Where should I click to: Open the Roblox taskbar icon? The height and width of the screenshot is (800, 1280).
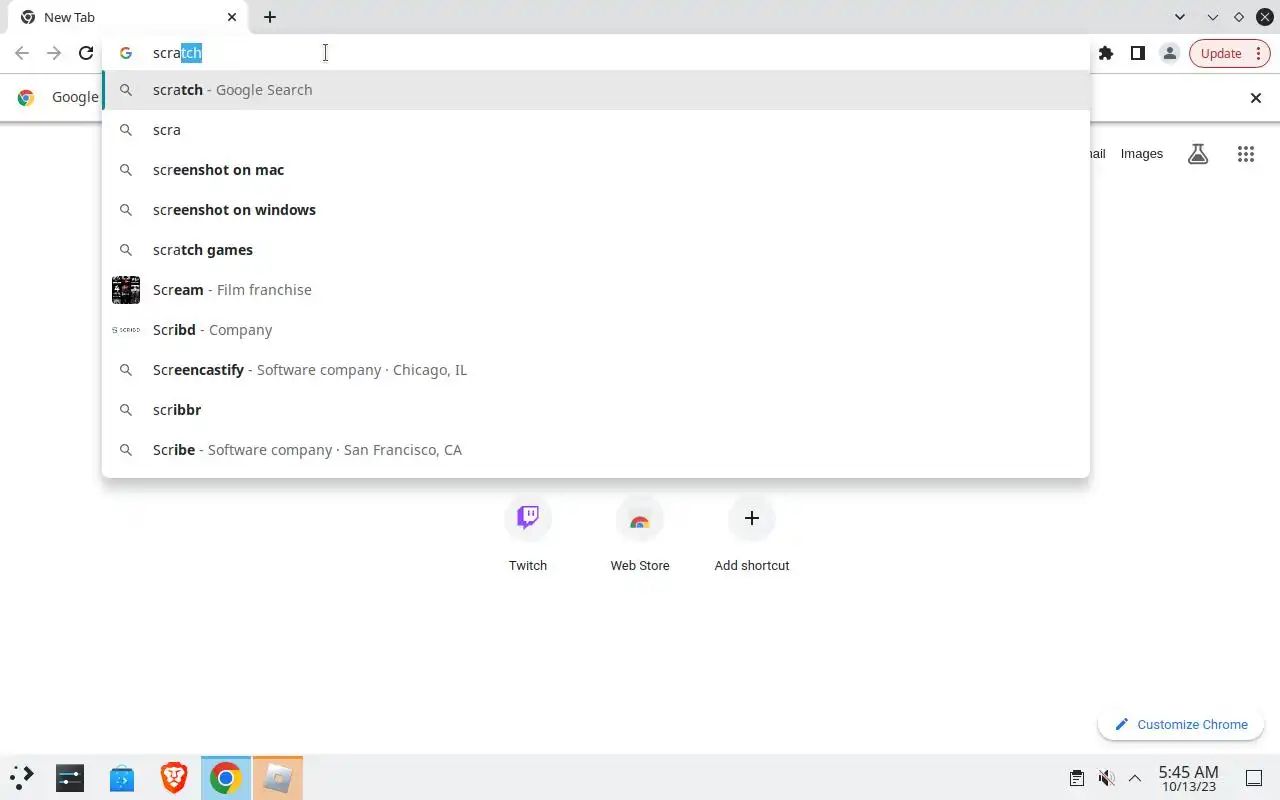click(278, 777)
